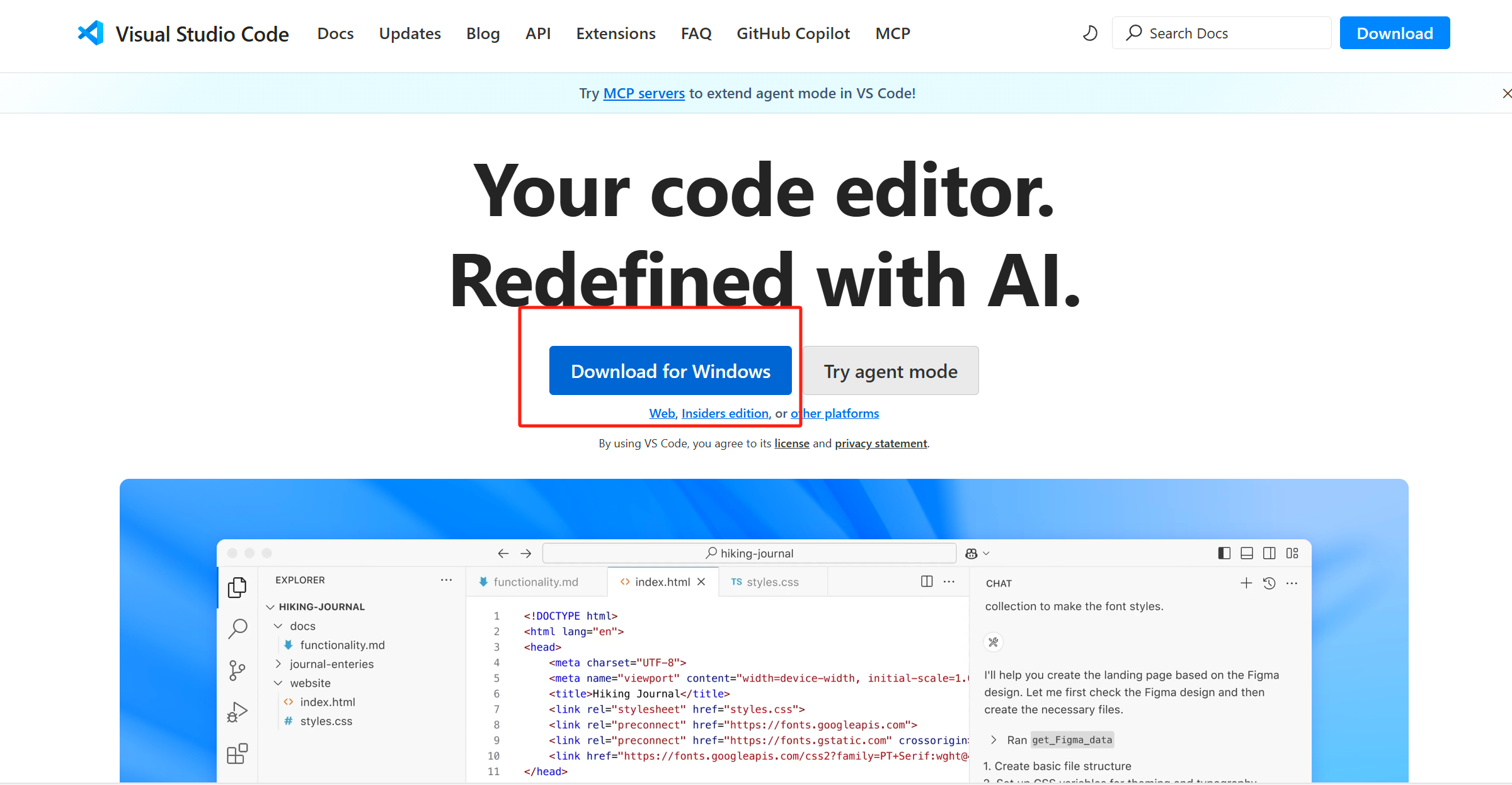Open the MCP nav item
Screen dimensions: 1512x785
(893, 33)
